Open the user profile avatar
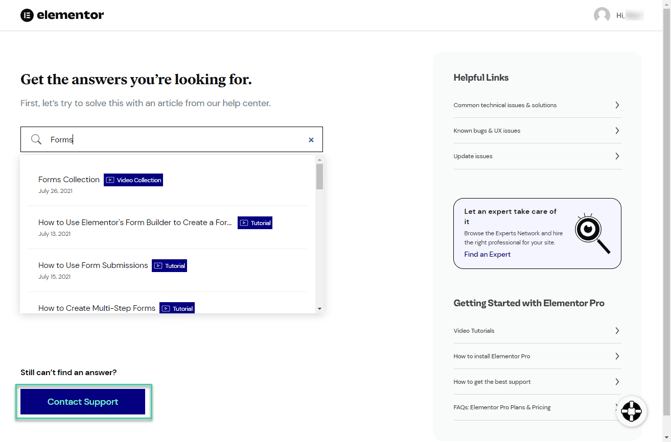671x442 pixels. 602,15
